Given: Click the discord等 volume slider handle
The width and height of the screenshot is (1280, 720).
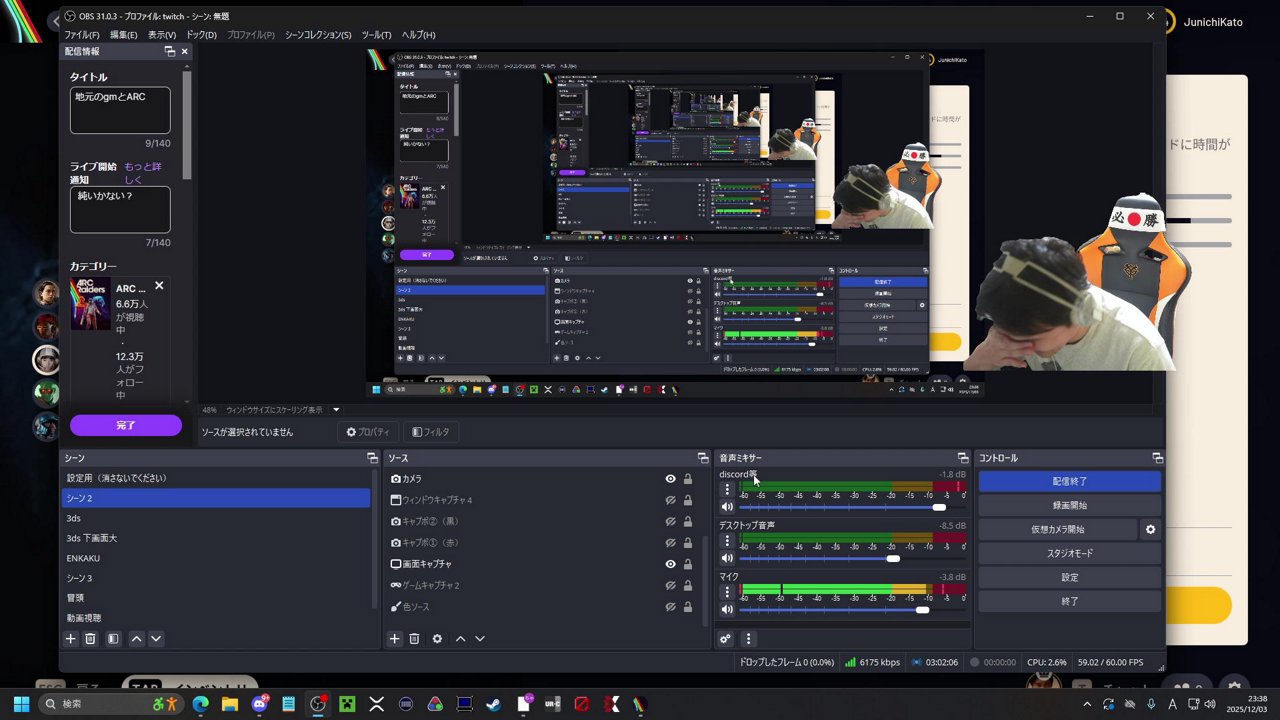Looking at the screenshot, I should coord(939,507).
